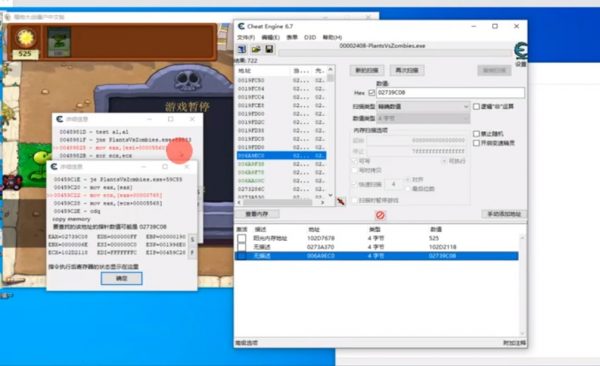Screen dimensions: 600x366
Task: Click the sun counter showing 525
Action: (x=25, y=54)
